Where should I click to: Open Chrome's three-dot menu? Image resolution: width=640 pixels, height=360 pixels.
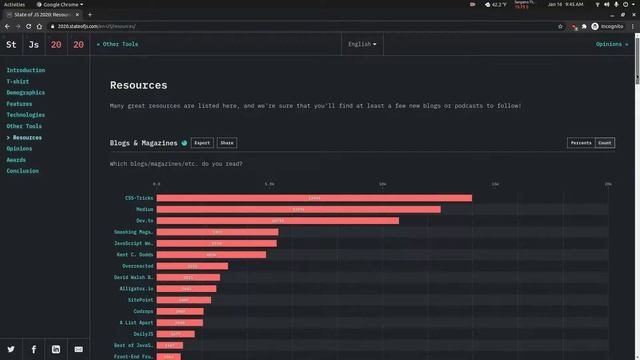click(x=633, y=26)
